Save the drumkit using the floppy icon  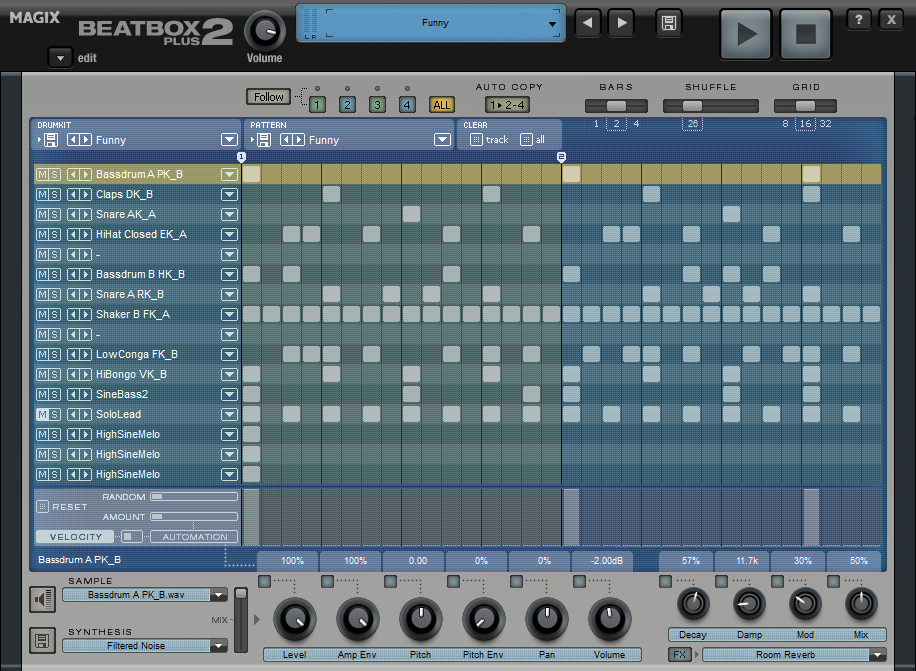49,140
